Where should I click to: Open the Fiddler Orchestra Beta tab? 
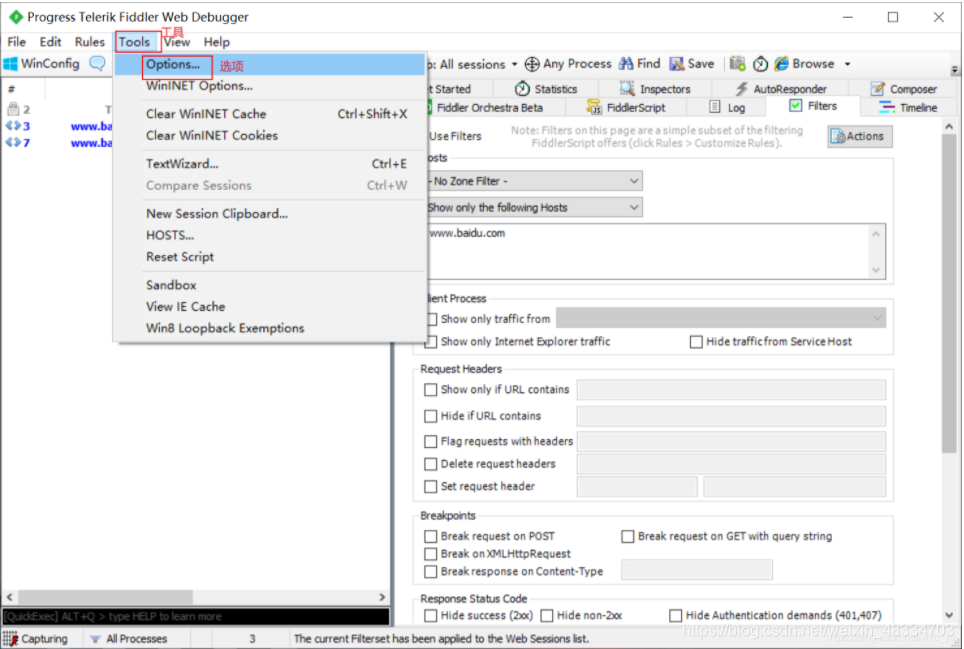point(484,108)
